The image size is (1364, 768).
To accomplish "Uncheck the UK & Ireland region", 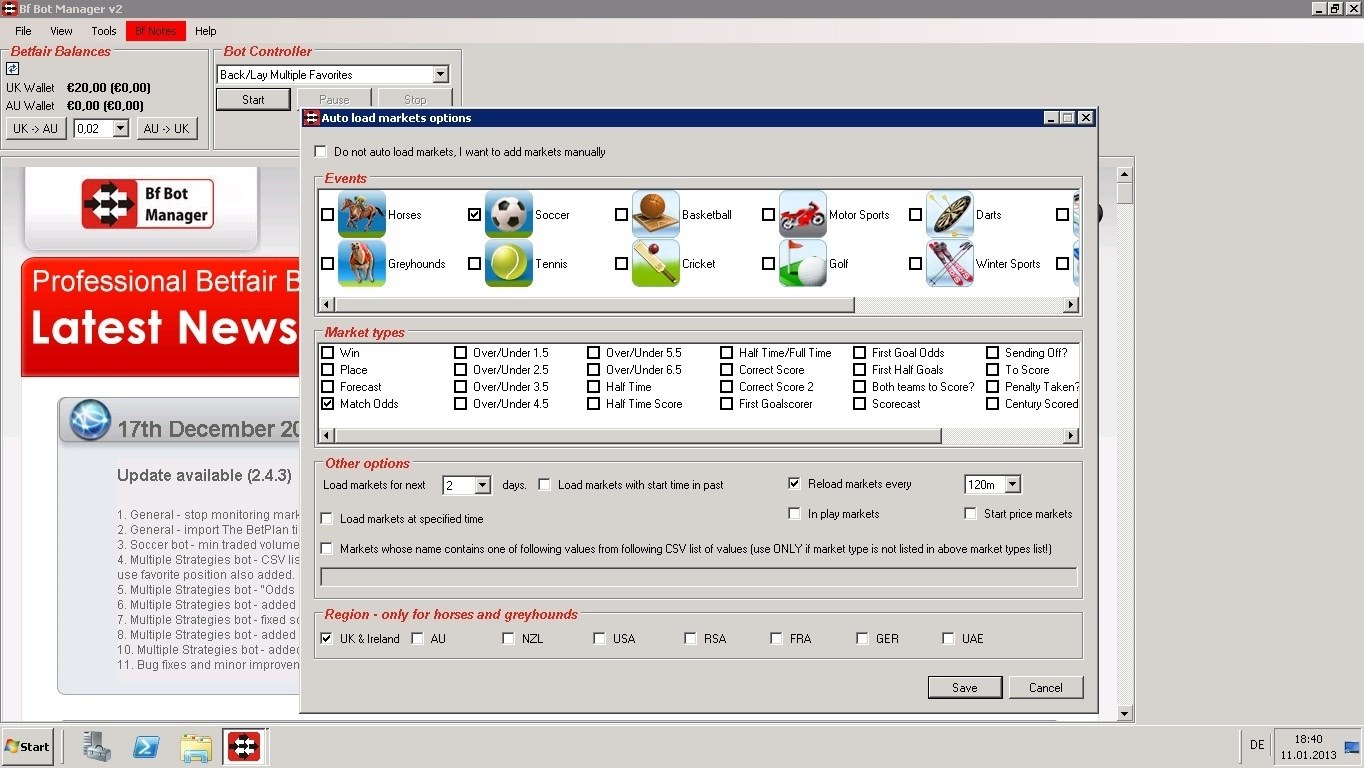I will [x=327, y=639].
